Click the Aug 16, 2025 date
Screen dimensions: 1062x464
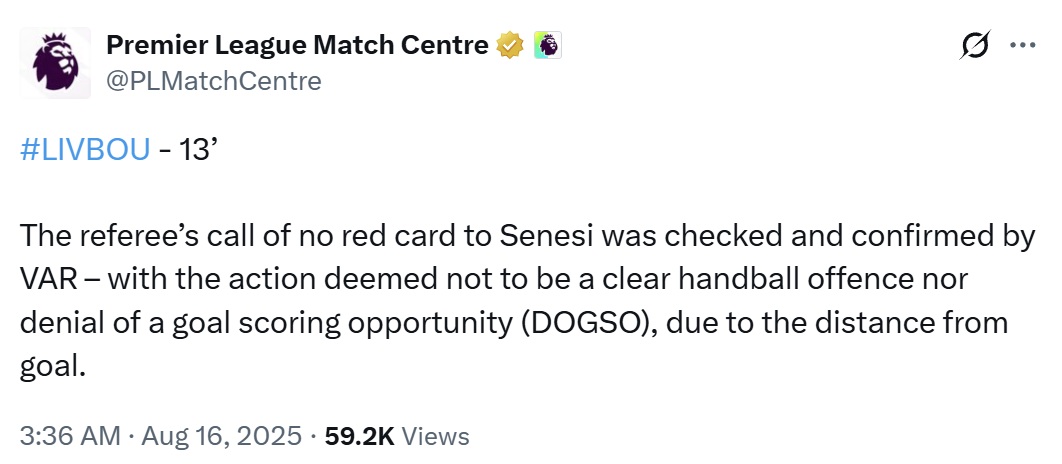point(221,436)
